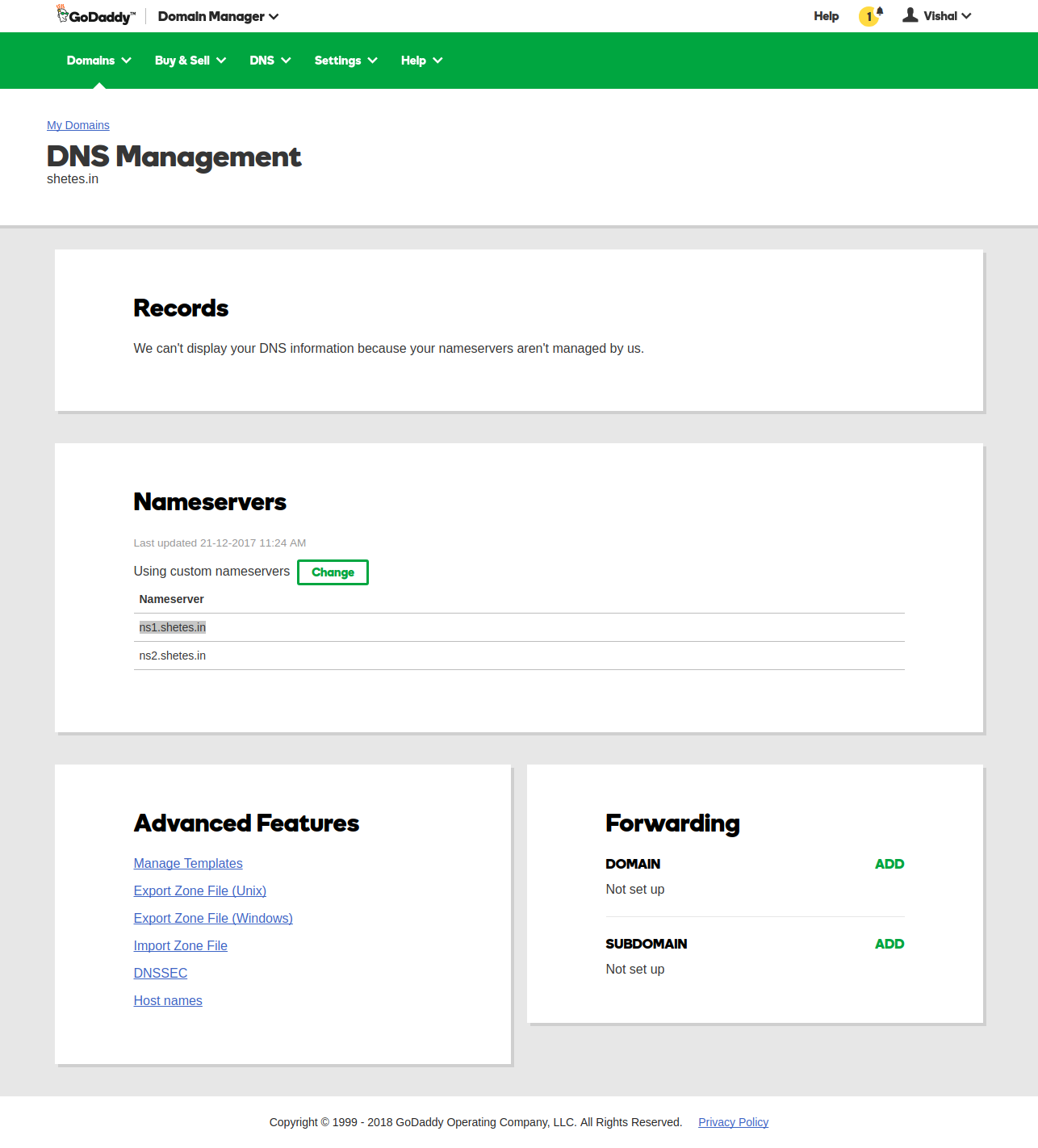Click the Records heading
1038x1148 pixels.
pos(181,308)
